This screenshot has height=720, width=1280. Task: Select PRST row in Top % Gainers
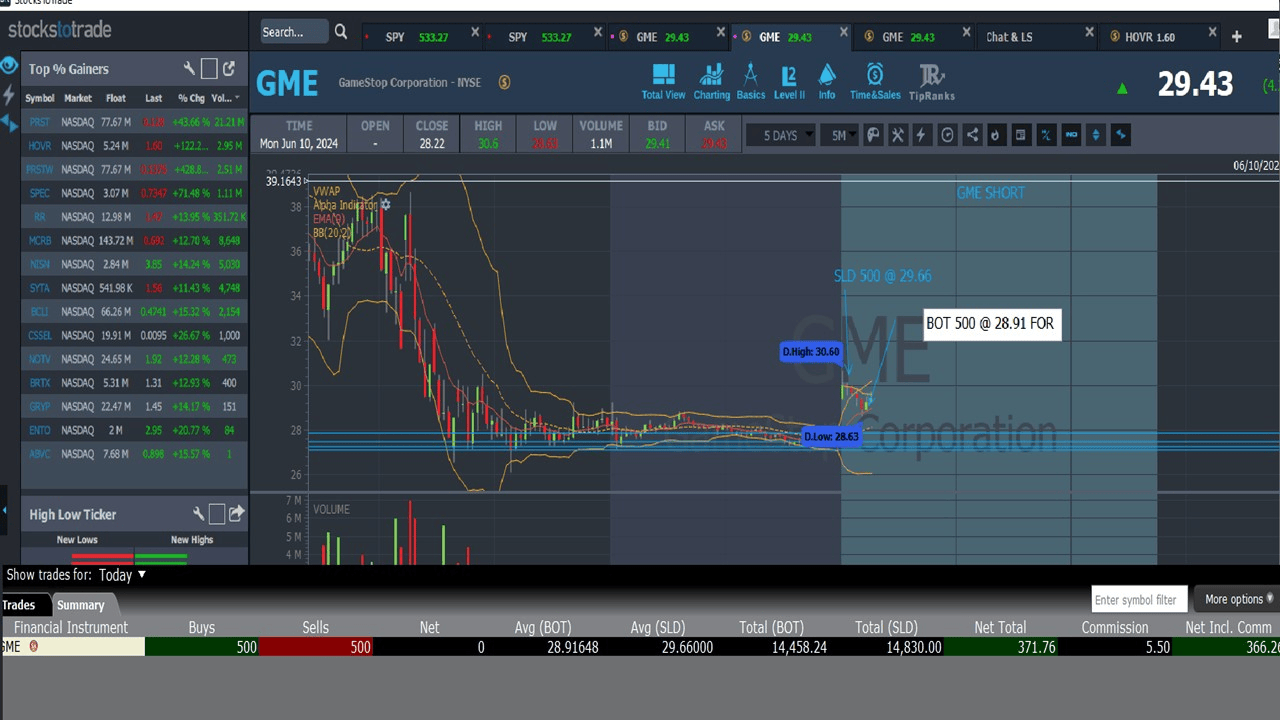click(134, 122)
